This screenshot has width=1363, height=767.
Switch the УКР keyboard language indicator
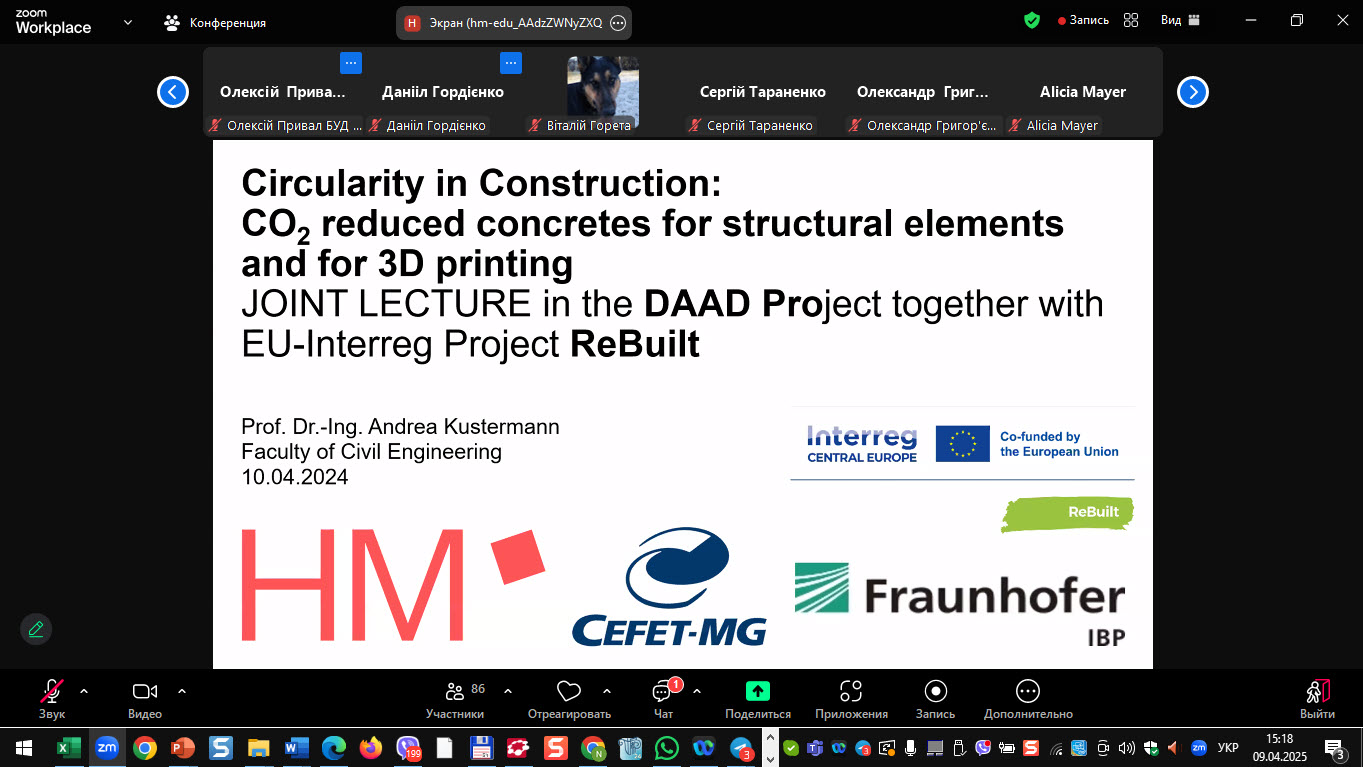1229,747
